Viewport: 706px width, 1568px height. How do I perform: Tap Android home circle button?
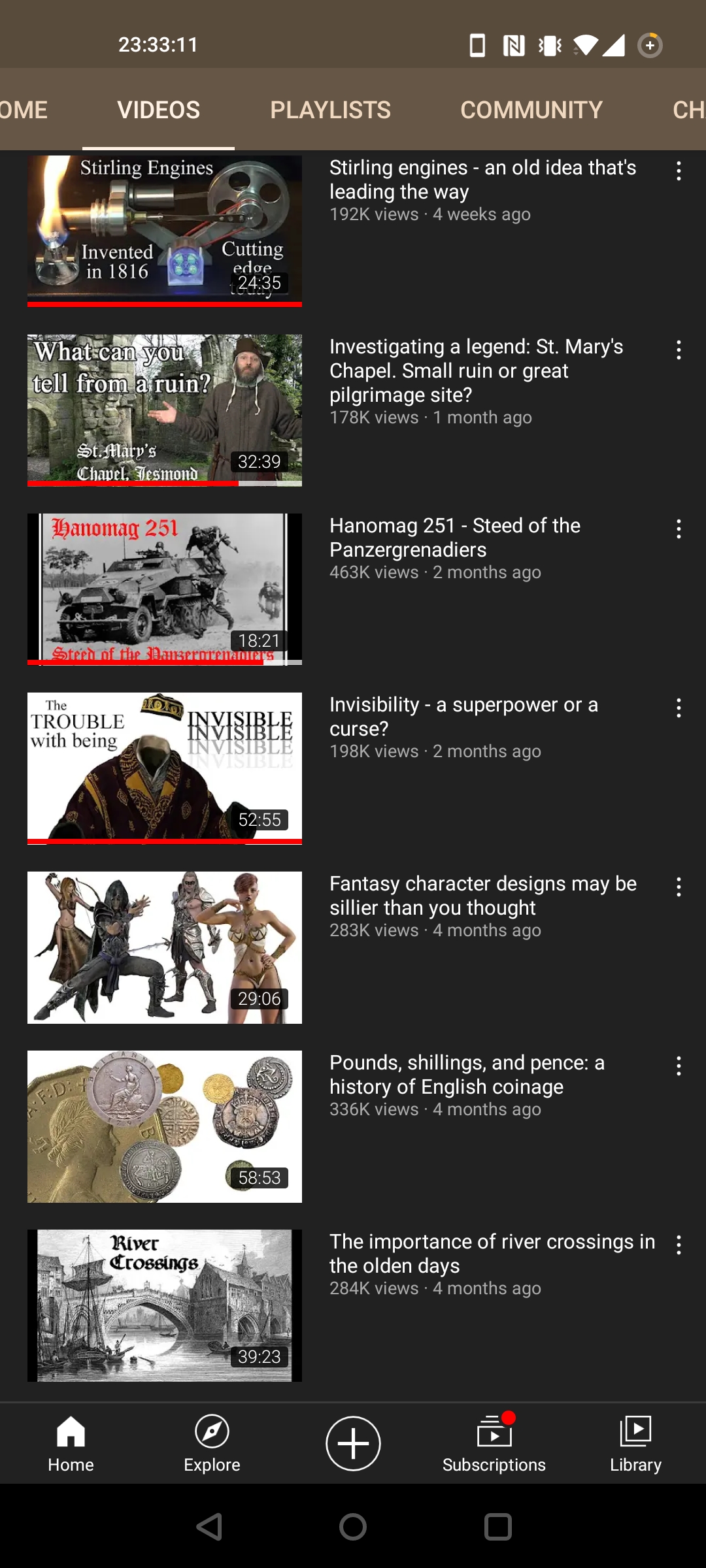tap(353, 1527)
